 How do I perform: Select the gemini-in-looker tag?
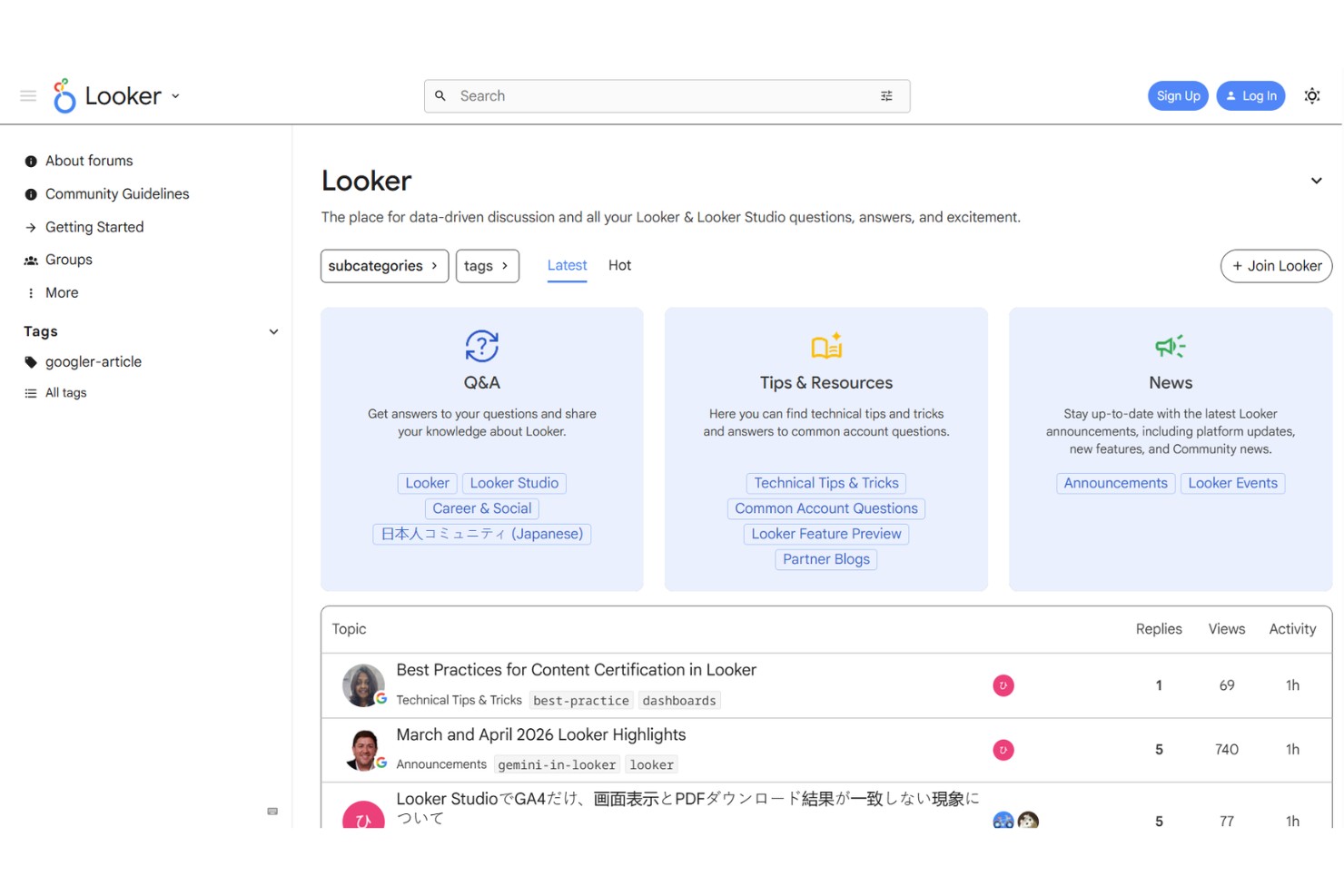tap(557, 765)
